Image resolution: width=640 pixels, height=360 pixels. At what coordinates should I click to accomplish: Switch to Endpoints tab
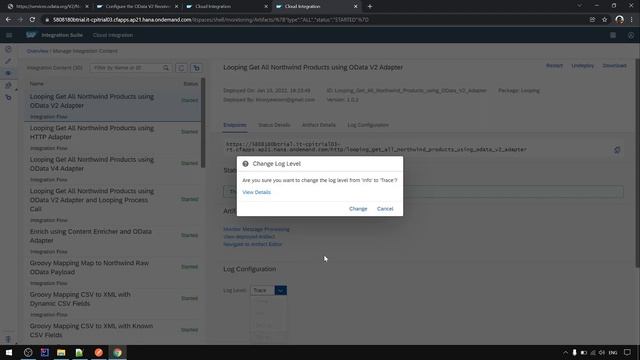[x=235, y=125]
